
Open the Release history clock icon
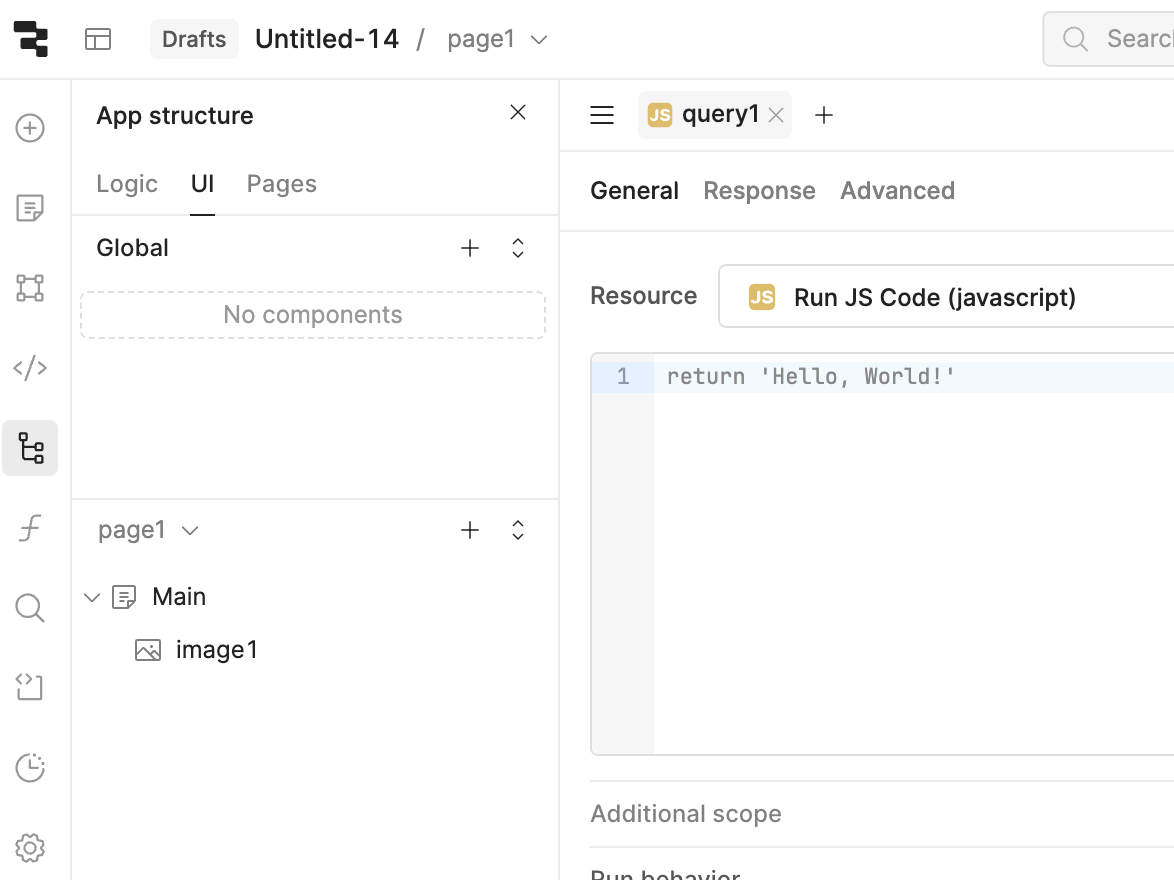[x=30, y=768]
